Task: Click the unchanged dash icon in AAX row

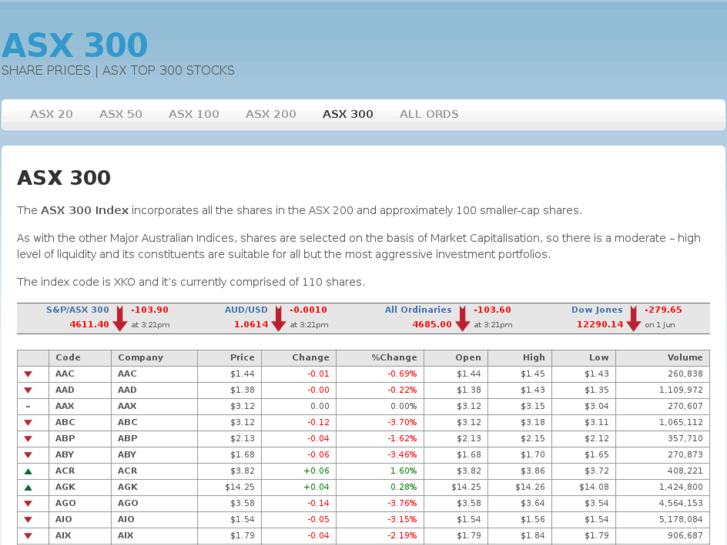Action: pyautogui.click(x=28, y=406)
